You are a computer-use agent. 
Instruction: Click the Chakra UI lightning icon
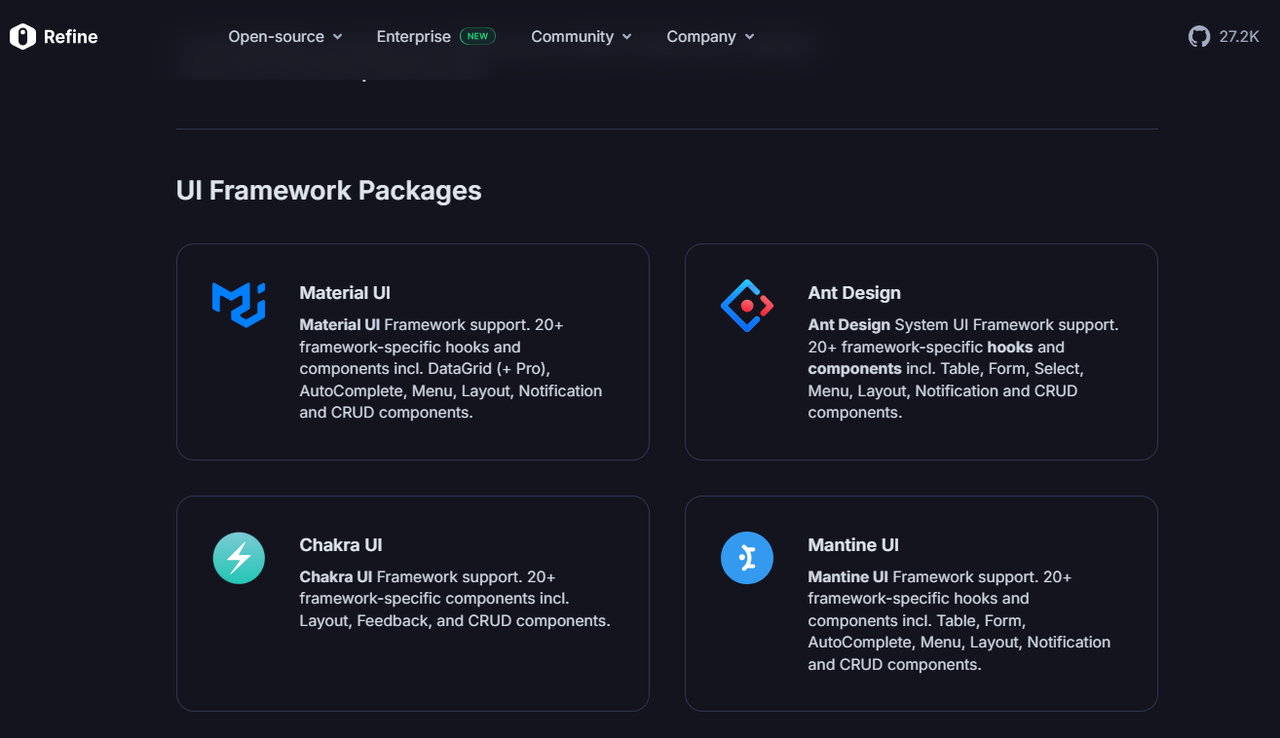tap(238, 557)
